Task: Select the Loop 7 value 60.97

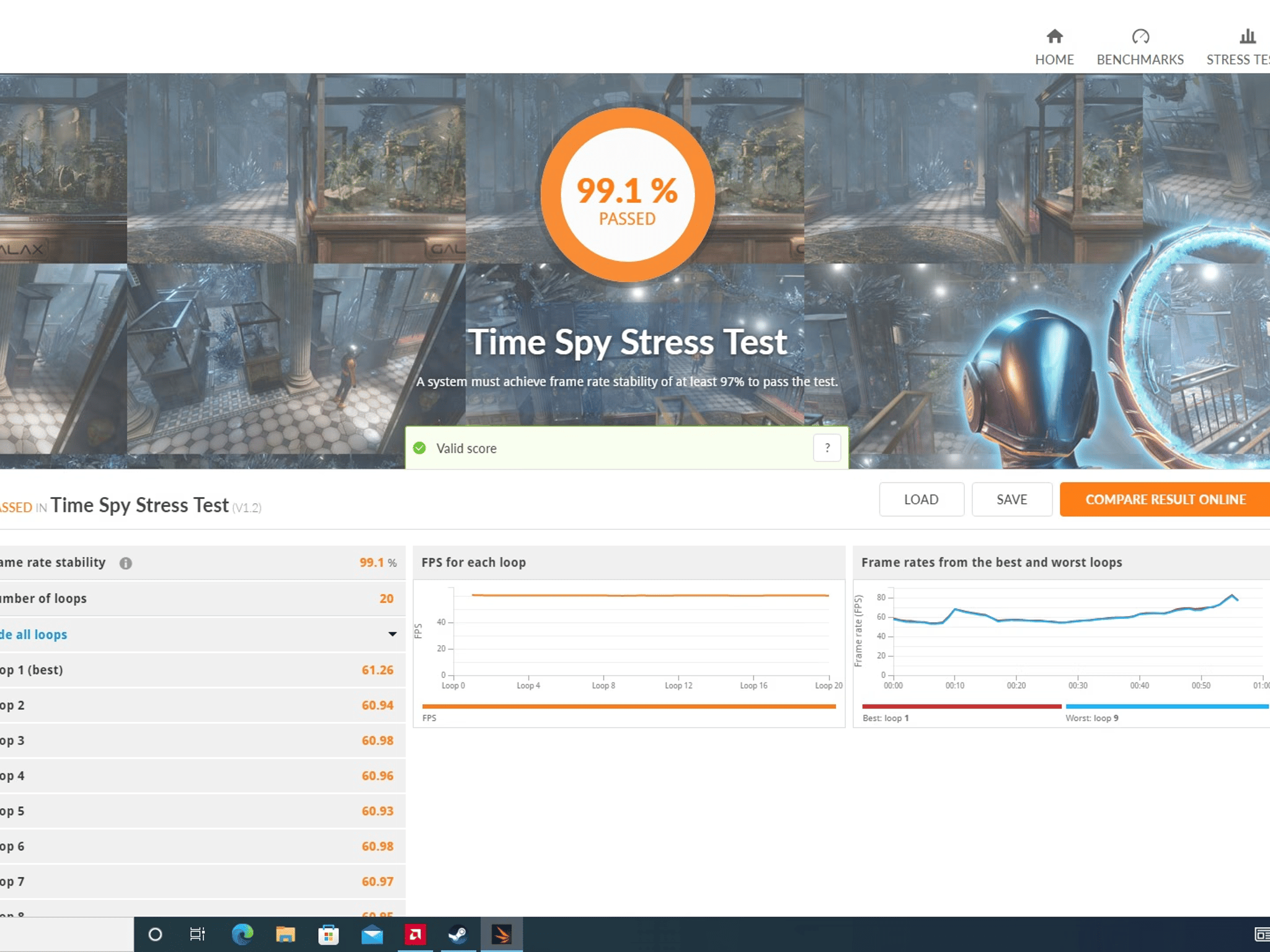Action: [x=378, y=882]
